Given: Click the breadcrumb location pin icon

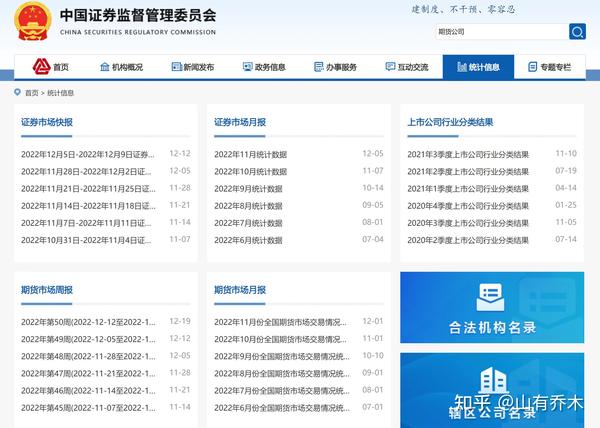Looking at the screenshot, I should 17,92.
